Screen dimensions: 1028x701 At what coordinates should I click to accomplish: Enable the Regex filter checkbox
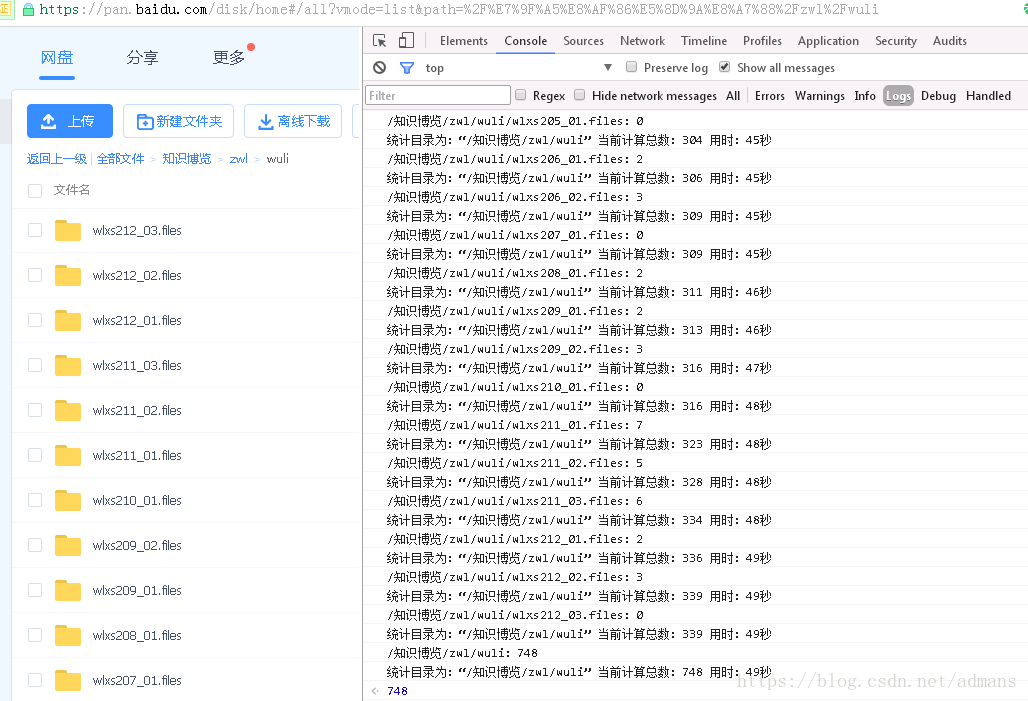pyautogui.click(x=521, y=95)
